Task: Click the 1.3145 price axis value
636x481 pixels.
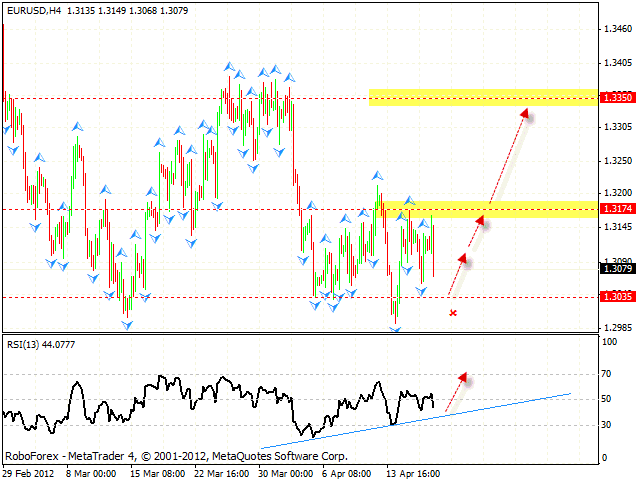Action: coord(618,227)
